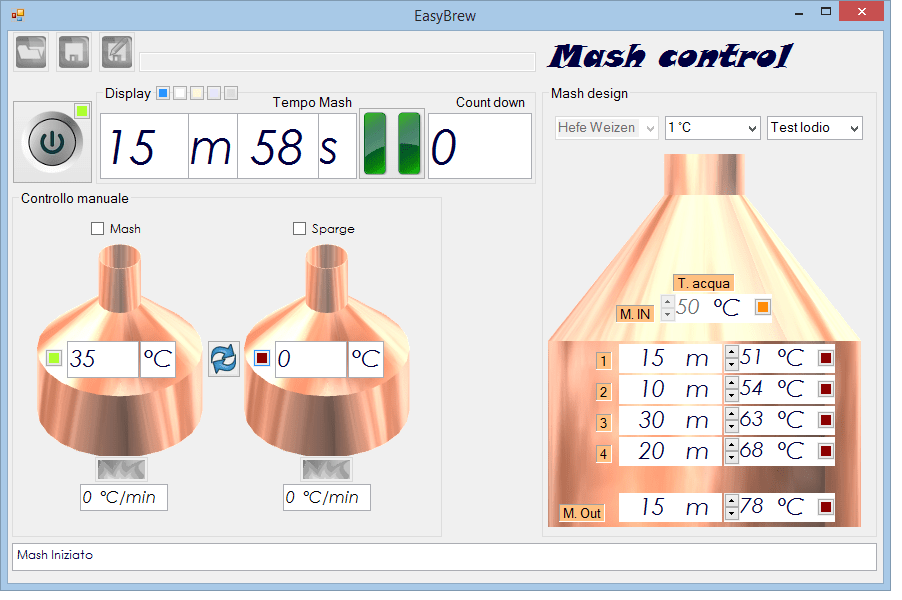
Task: Toggle red square on step 3 row
Action: [826, 420]
